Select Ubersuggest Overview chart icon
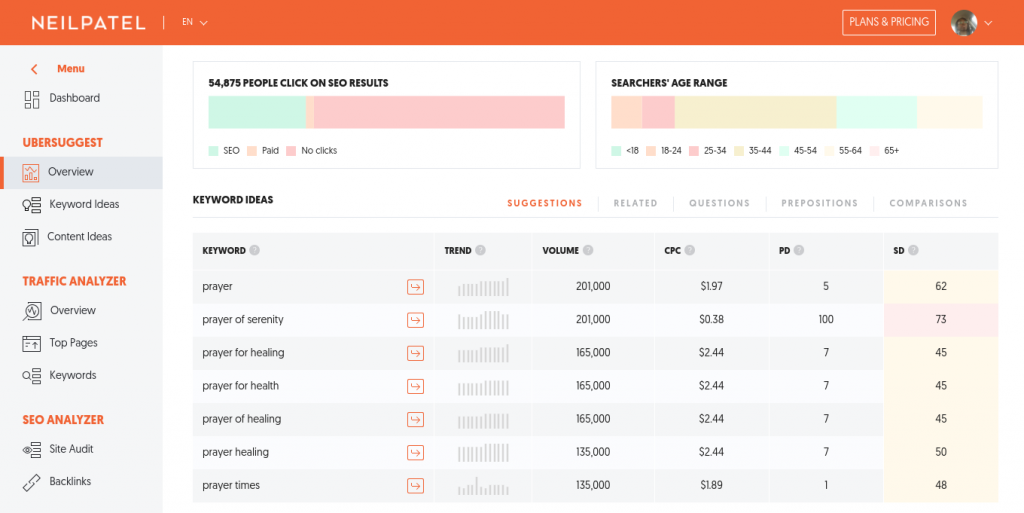1024x513 pixels. [31, 172]
